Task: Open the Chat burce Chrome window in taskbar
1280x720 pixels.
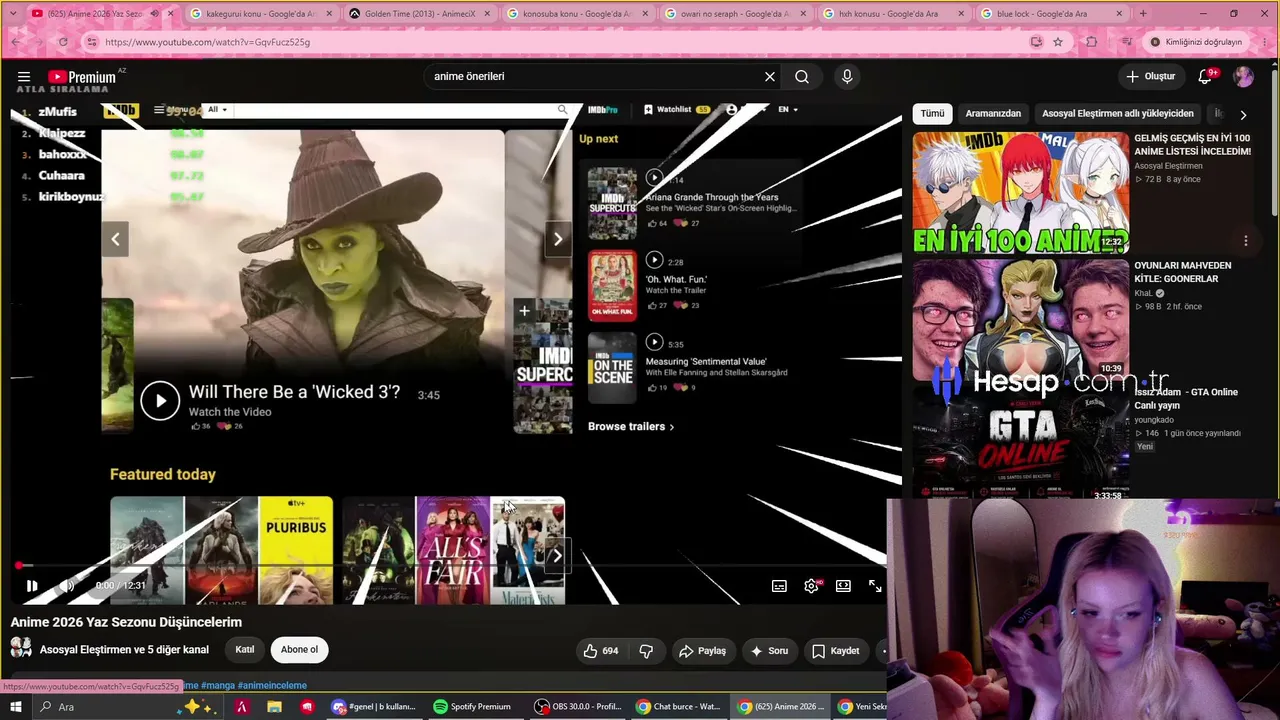Action: [x=679, y=707]
